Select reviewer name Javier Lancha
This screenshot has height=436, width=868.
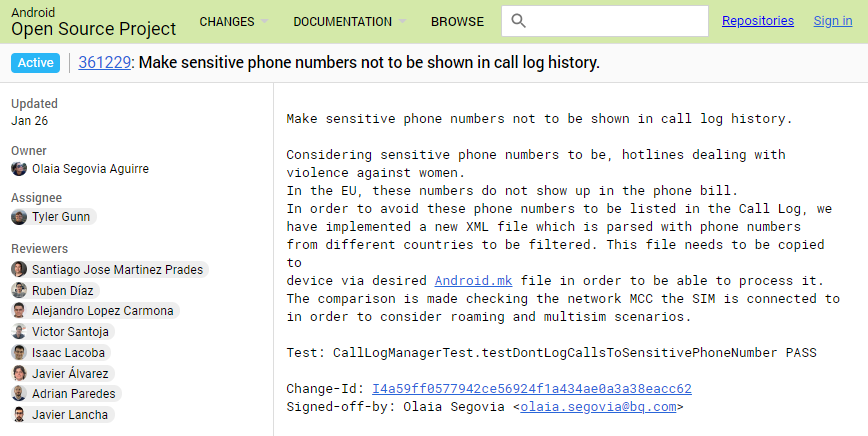pos(70,414)
